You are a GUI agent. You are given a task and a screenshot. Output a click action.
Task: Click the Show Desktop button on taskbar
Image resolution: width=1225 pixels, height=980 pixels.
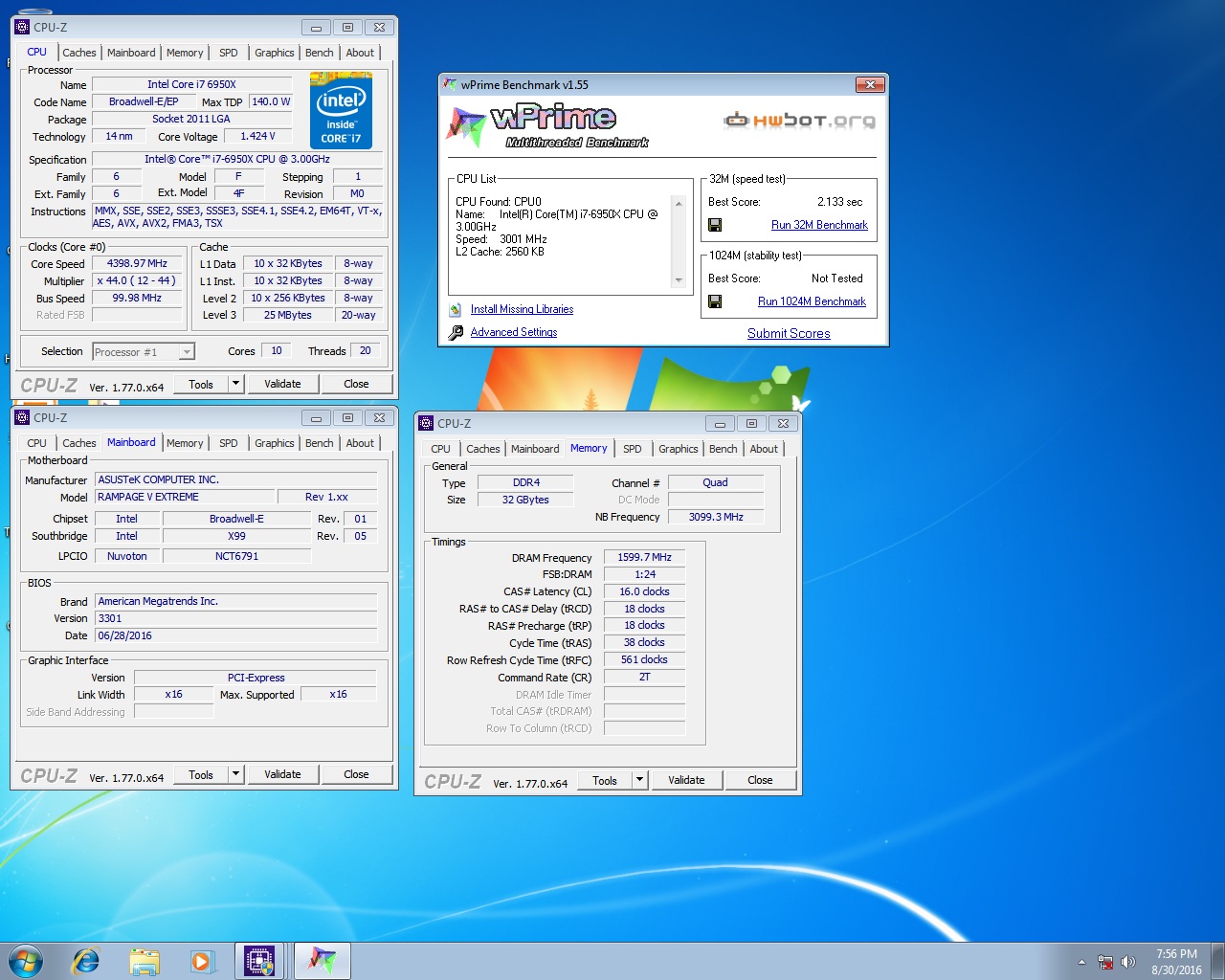(1218, 961)
